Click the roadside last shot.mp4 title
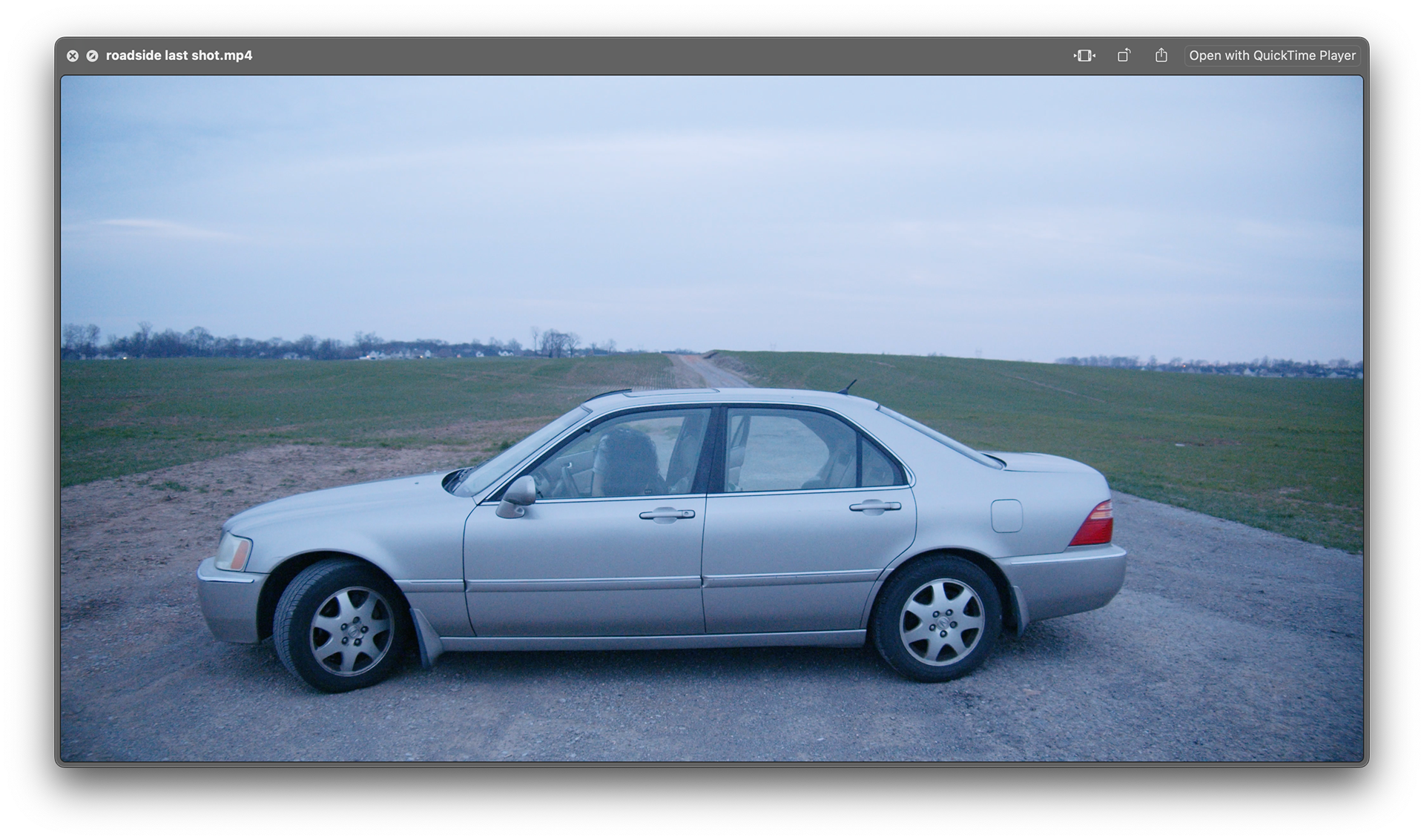This screenshot has height=840, width=1424. [x=179, y=56]
